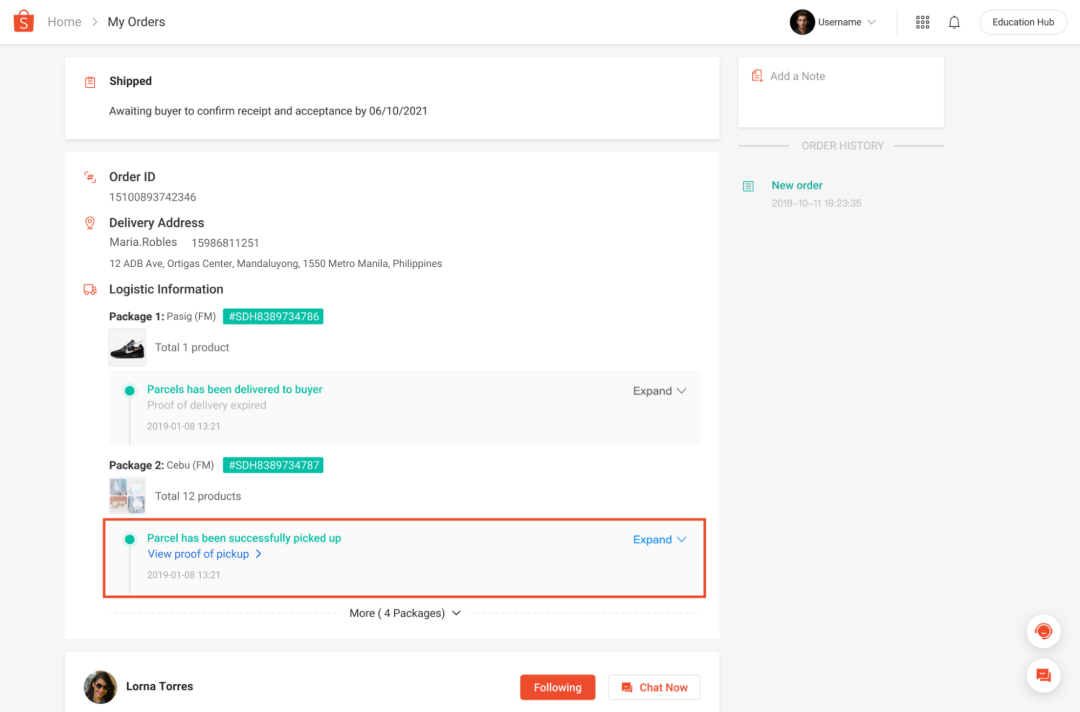Image resolution: width=1080 pixels, height=712 pixels.
Task: Expand Package 1 delivery tracking details
Action: (659, 391)
